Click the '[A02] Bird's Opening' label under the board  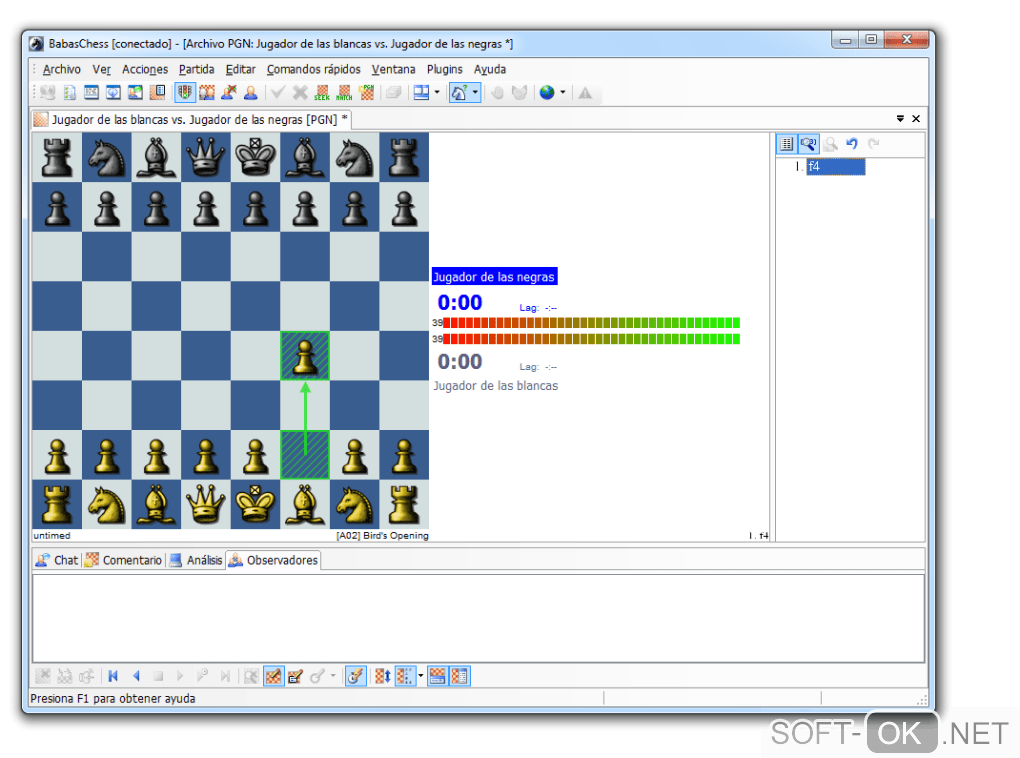pos(382,535)
